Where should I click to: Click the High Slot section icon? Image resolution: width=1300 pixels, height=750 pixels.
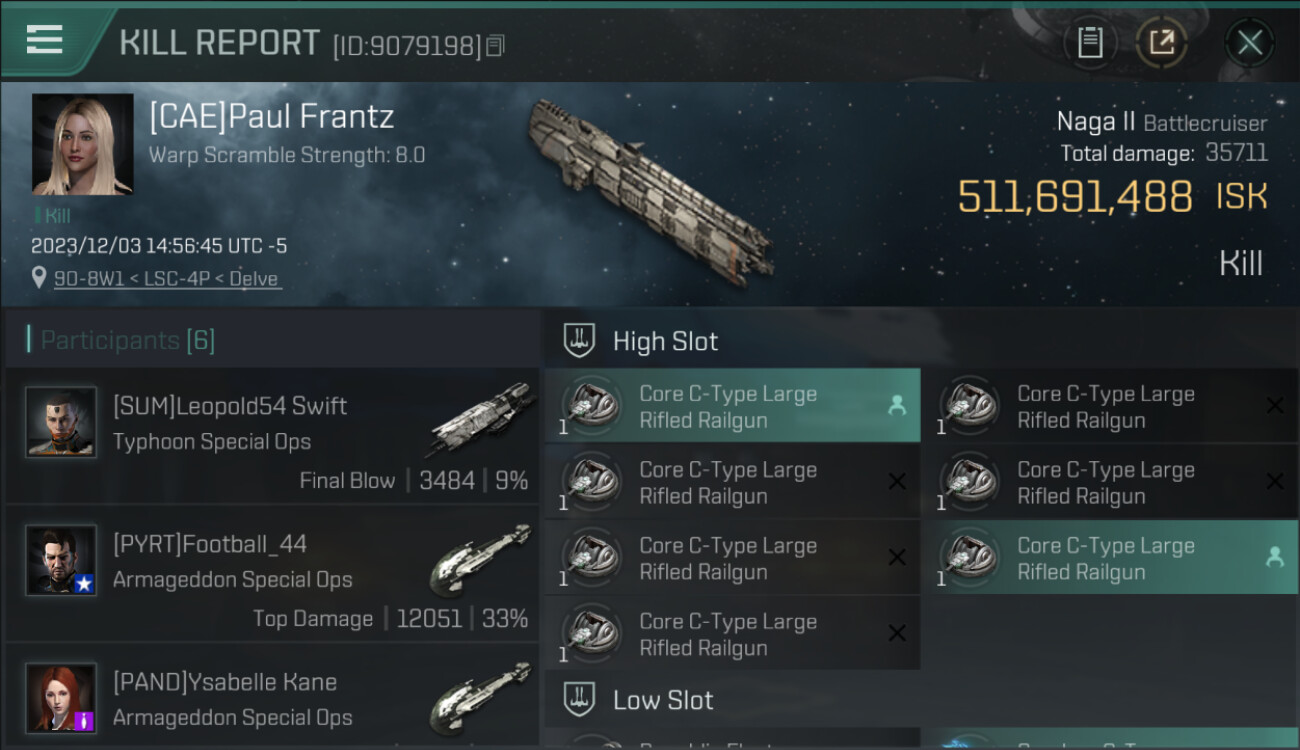point(581,341)
